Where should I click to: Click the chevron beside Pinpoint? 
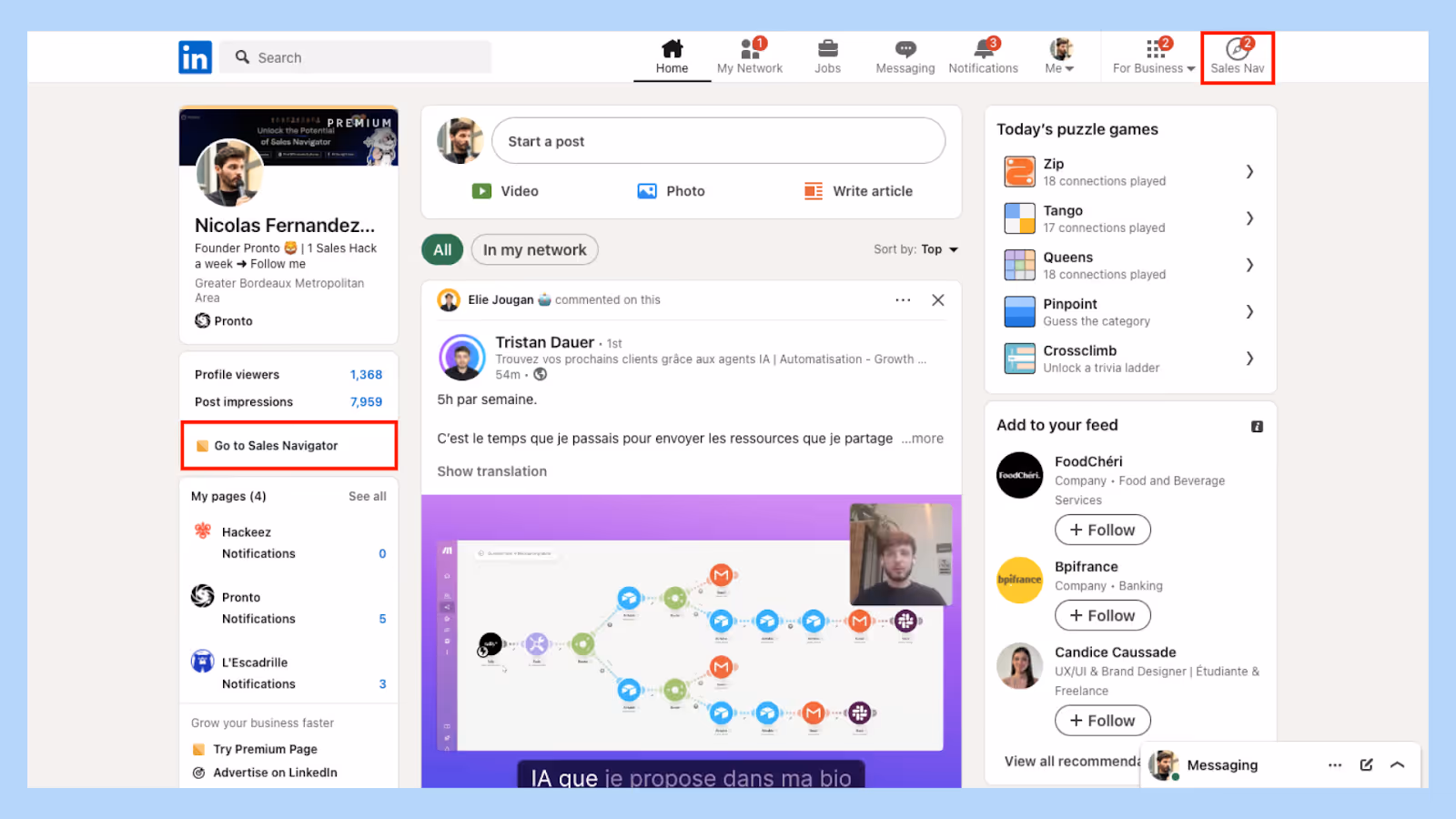[1249, 311]
